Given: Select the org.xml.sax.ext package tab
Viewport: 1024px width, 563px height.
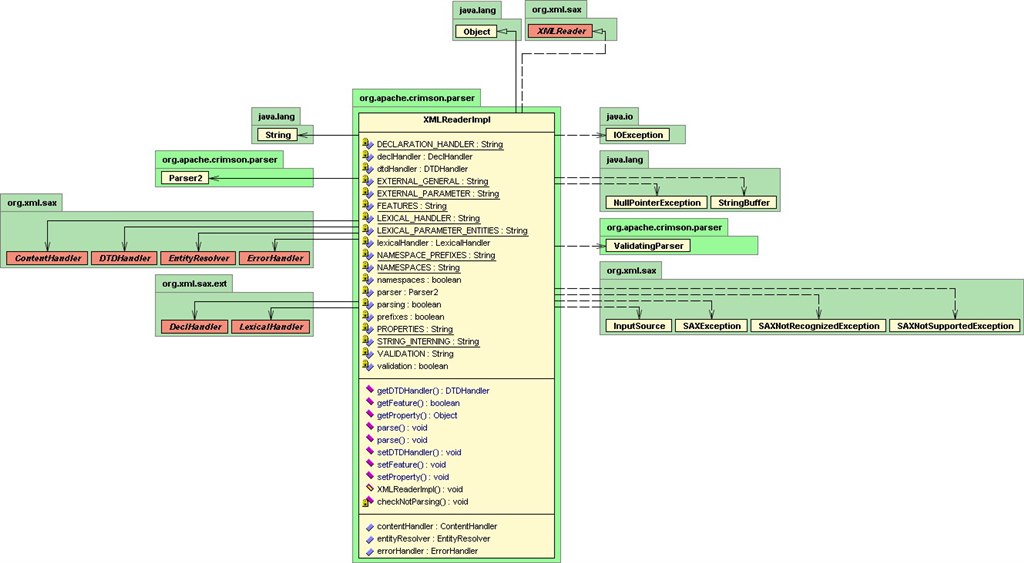Looking at the screenshot, I should [195, 283].
